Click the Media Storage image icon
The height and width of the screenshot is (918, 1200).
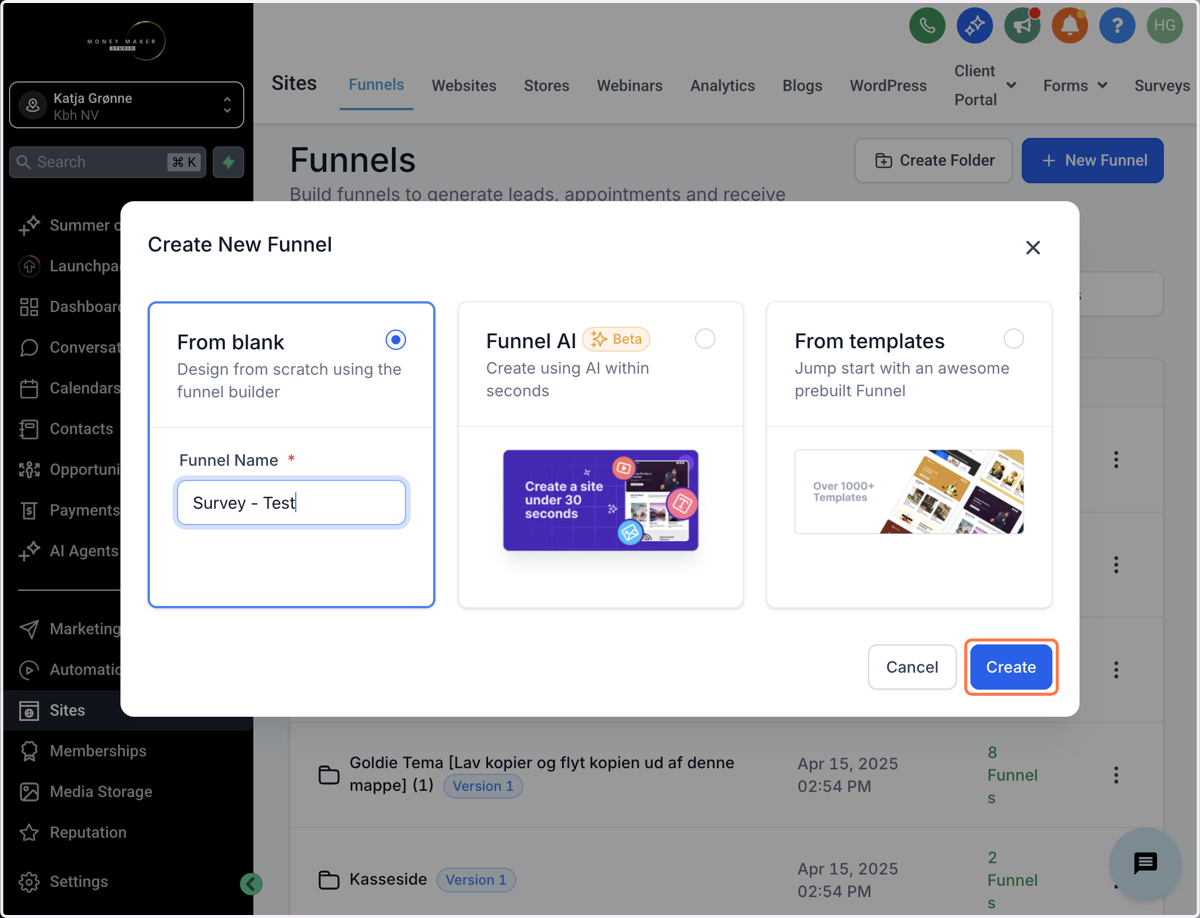coord(29,792)
